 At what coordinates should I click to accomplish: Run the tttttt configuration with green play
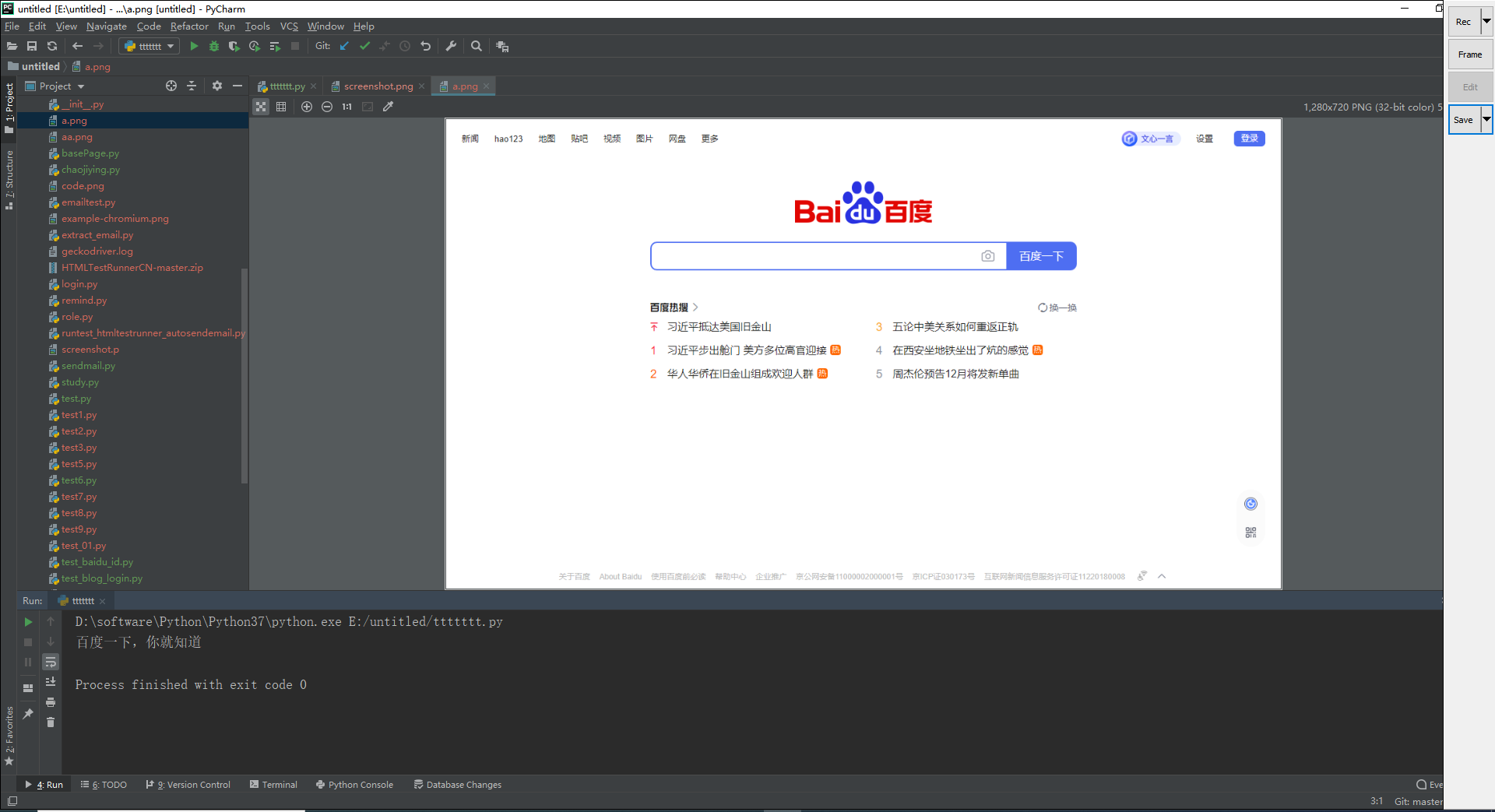coord(194,47)
